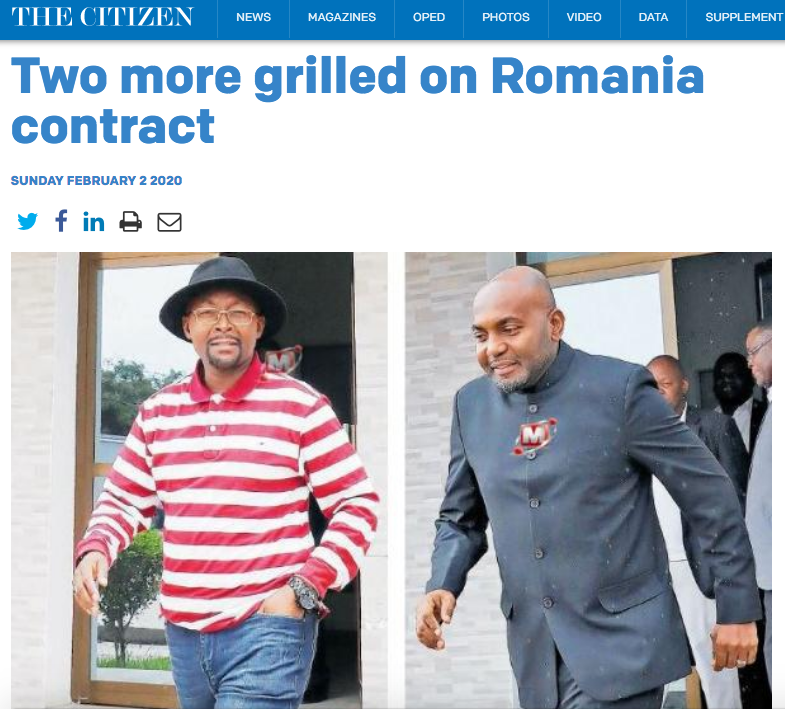Image resolution: width=785 pixels, height=709 pixels.
Task: Share article on Facebook
Action: coord(61,221)
